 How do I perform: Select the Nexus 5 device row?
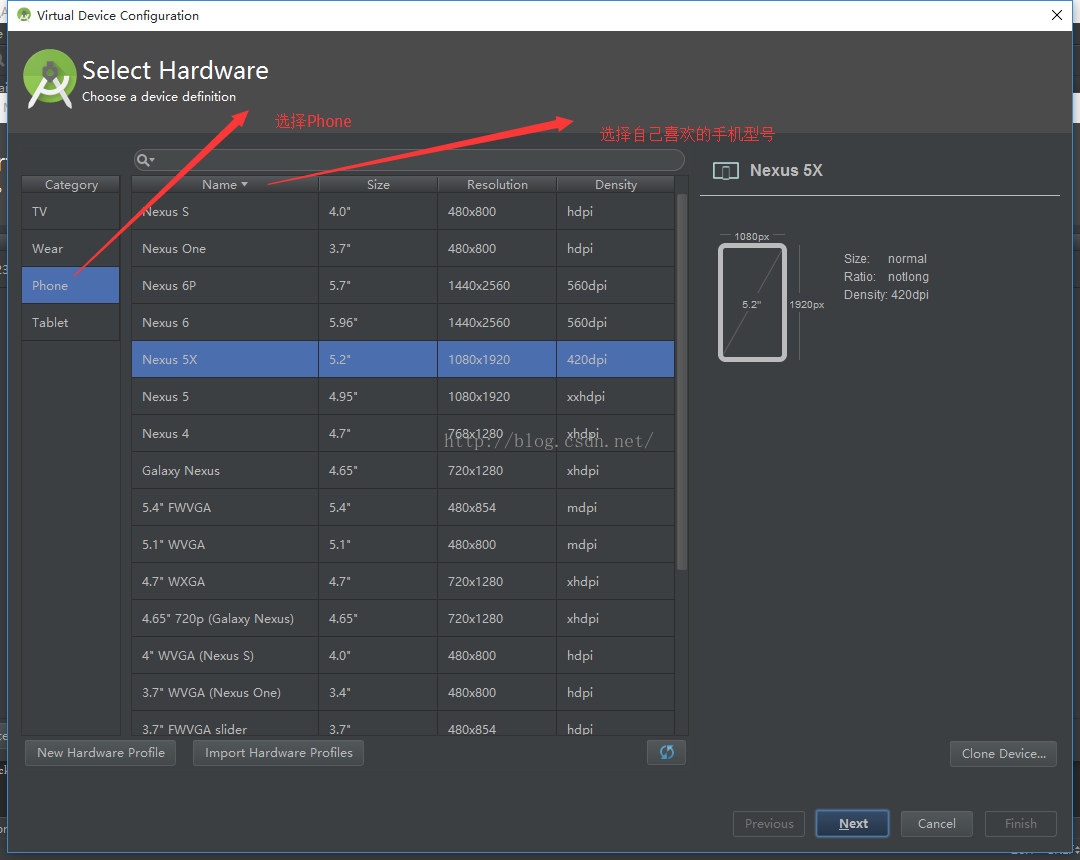[403, 397]
